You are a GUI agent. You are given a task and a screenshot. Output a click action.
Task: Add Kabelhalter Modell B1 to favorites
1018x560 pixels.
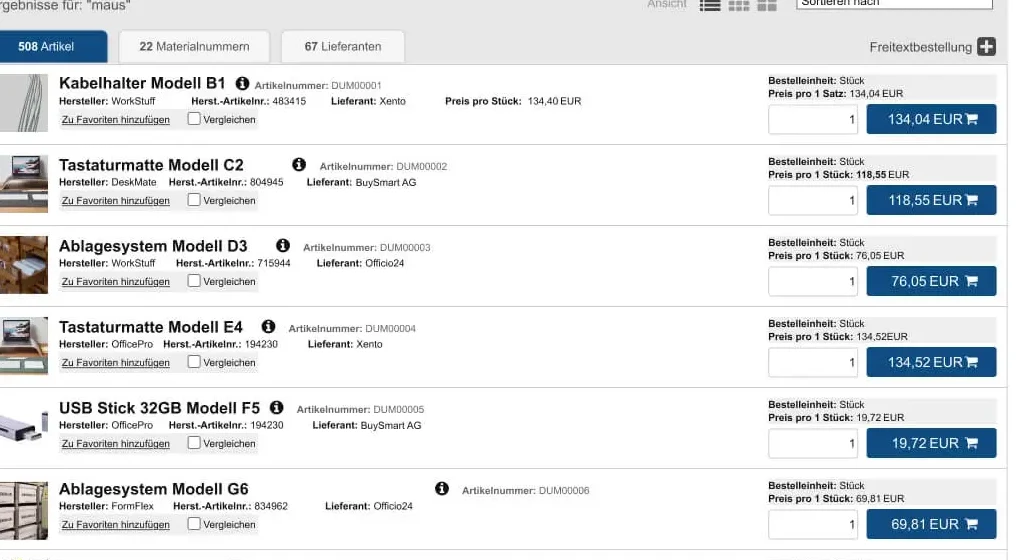(116, 119)
